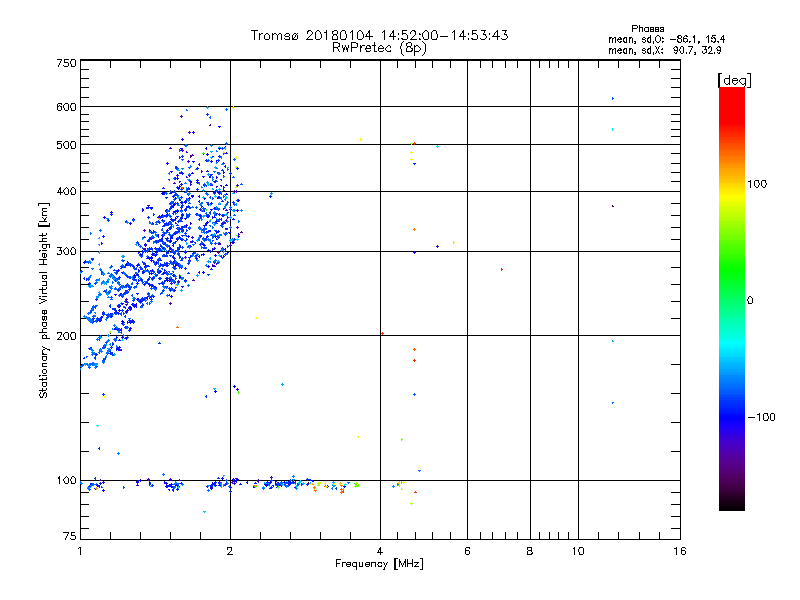Click the 'RwPretec (8p)' subtitle
The height and width of the screenshot is (600, 800).
click(x=379, y=48)
